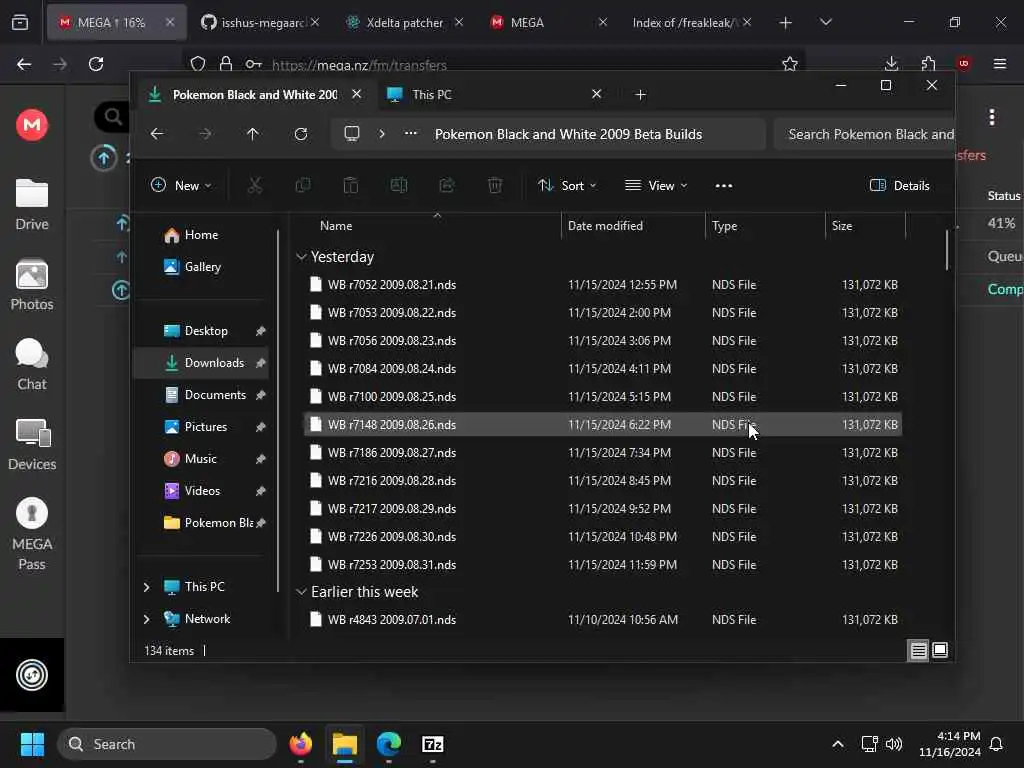Sort by the Name column header

[336, 226]
